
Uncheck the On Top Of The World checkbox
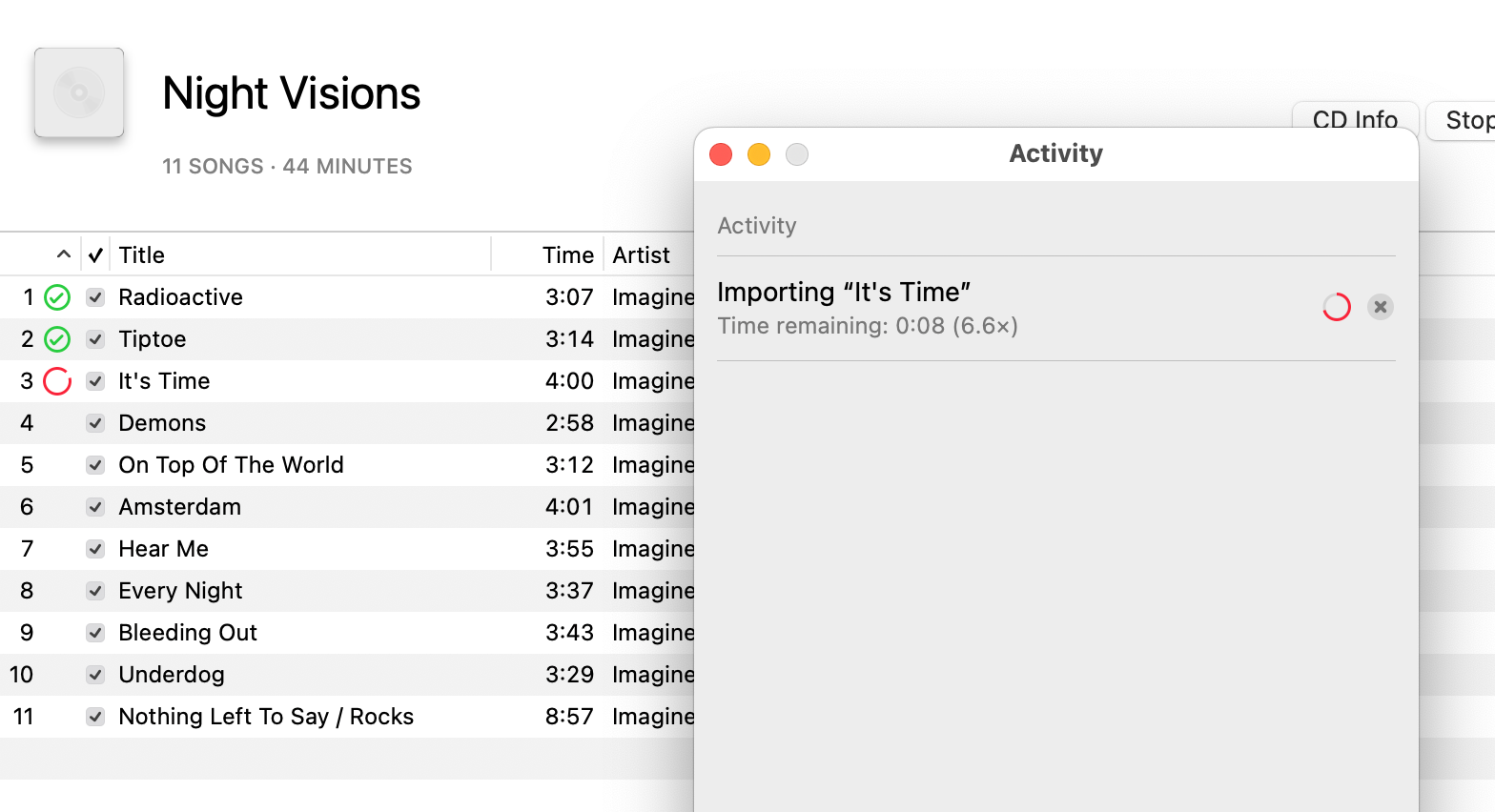tap(95, 465)
